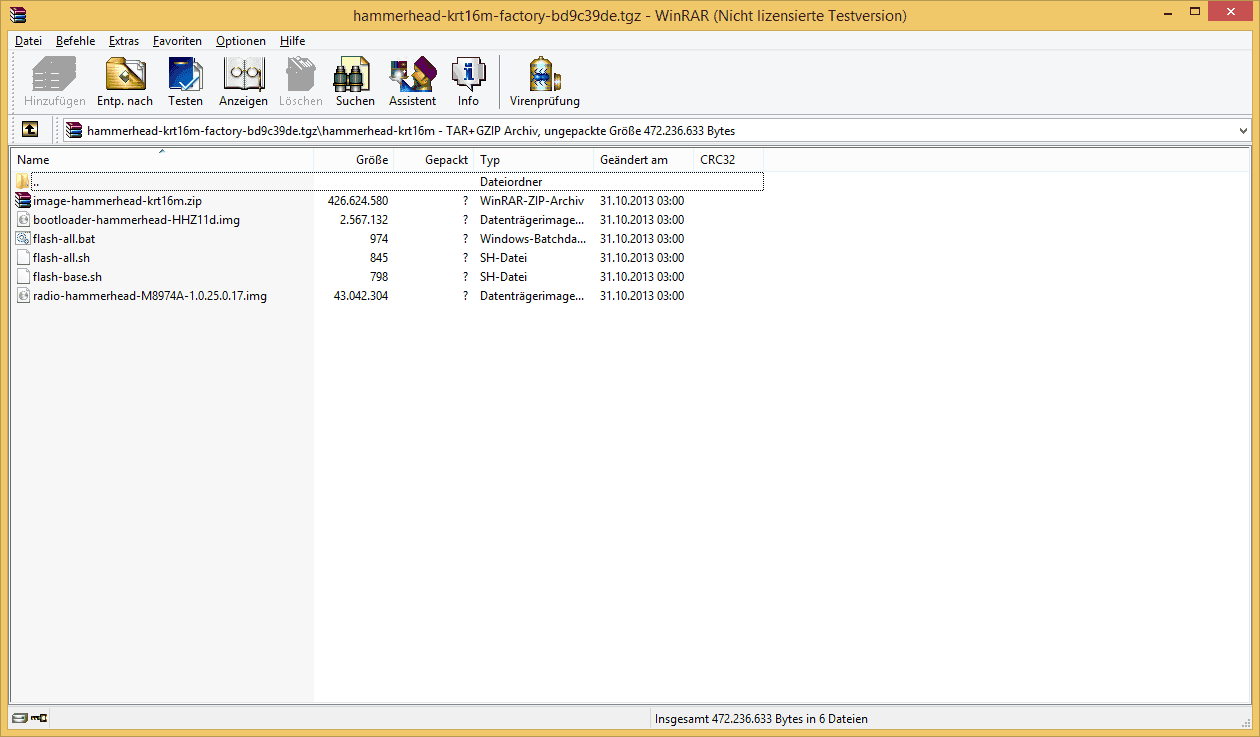Sort by the CRC32 column header
The image size is (1260, 737).
point(729,159)
